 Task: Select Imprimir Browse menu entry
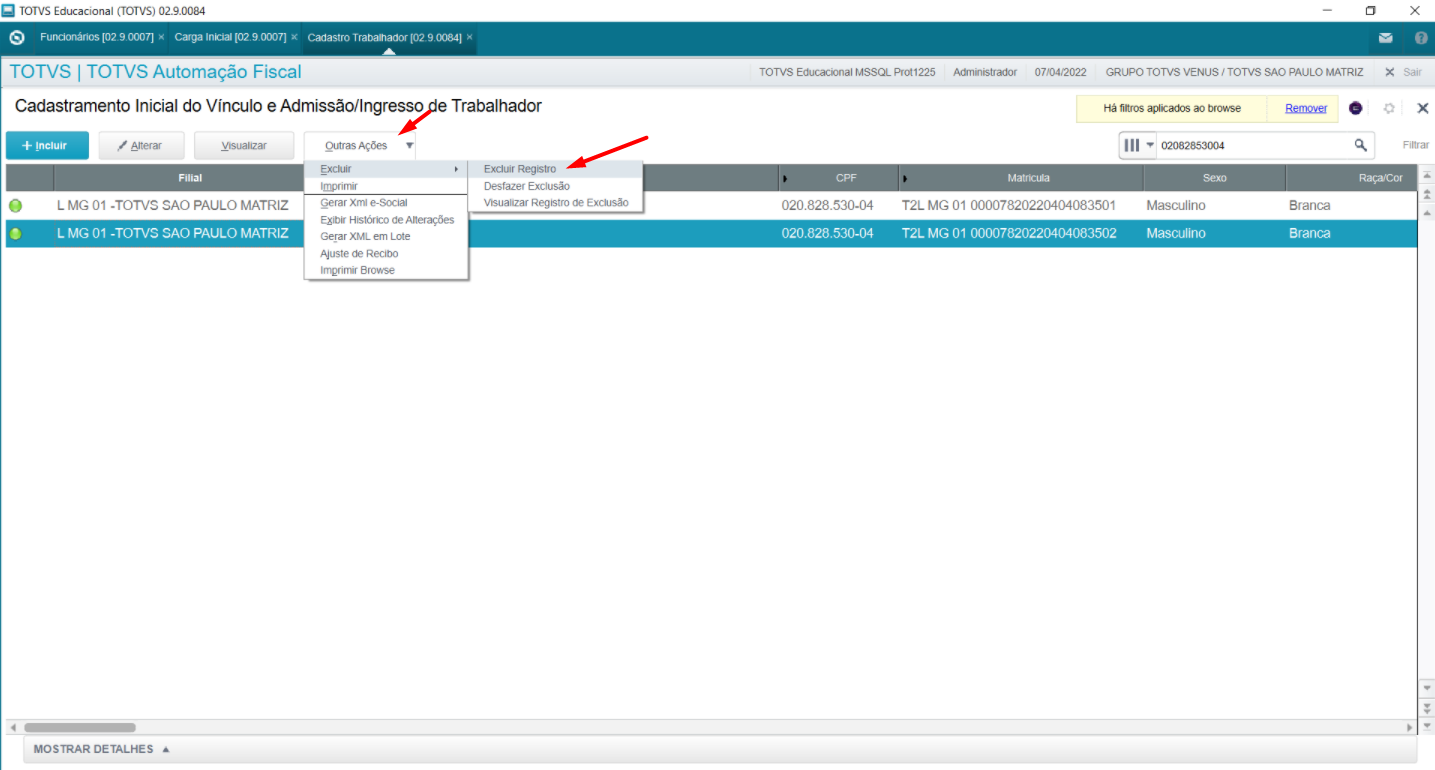(x=386, y=271)
